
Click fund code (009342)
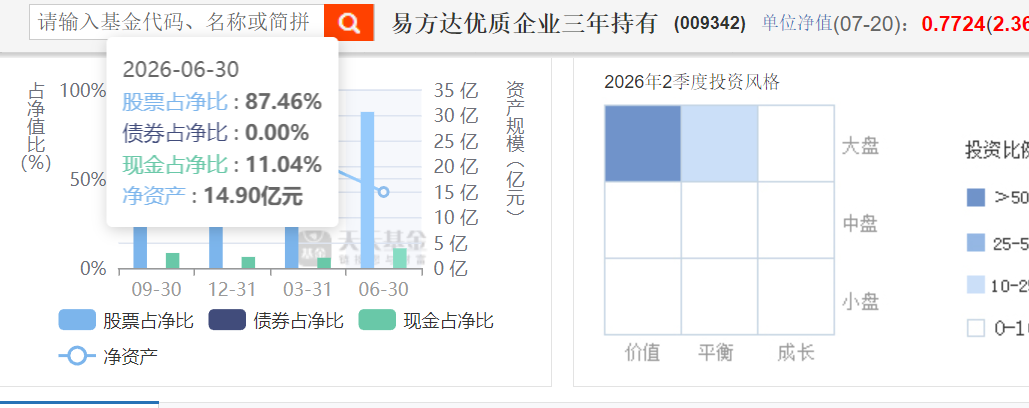point(710,24)
